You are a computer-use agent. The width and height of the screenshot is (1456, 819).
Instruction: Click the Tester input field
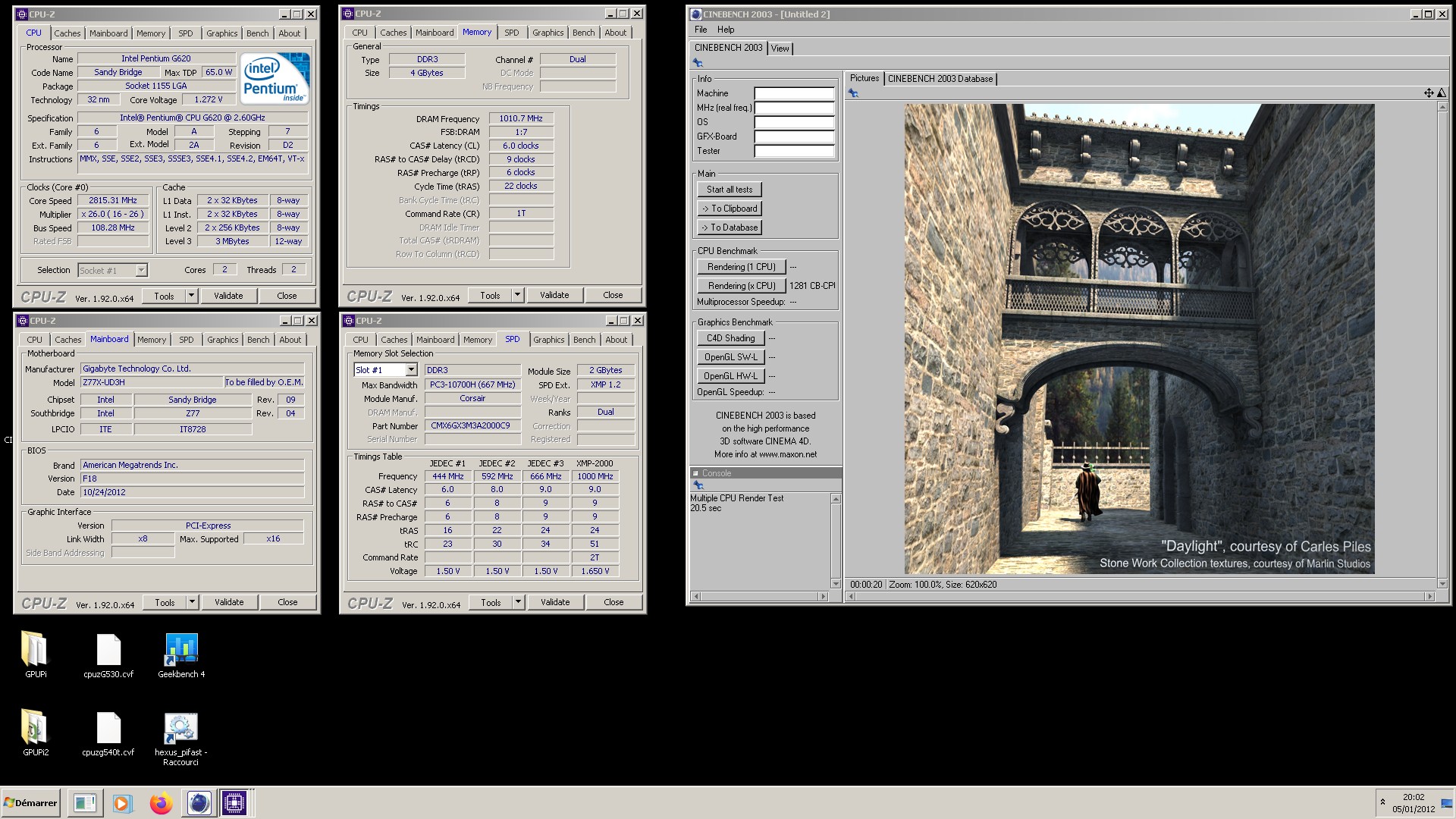(x=794, y=151)
